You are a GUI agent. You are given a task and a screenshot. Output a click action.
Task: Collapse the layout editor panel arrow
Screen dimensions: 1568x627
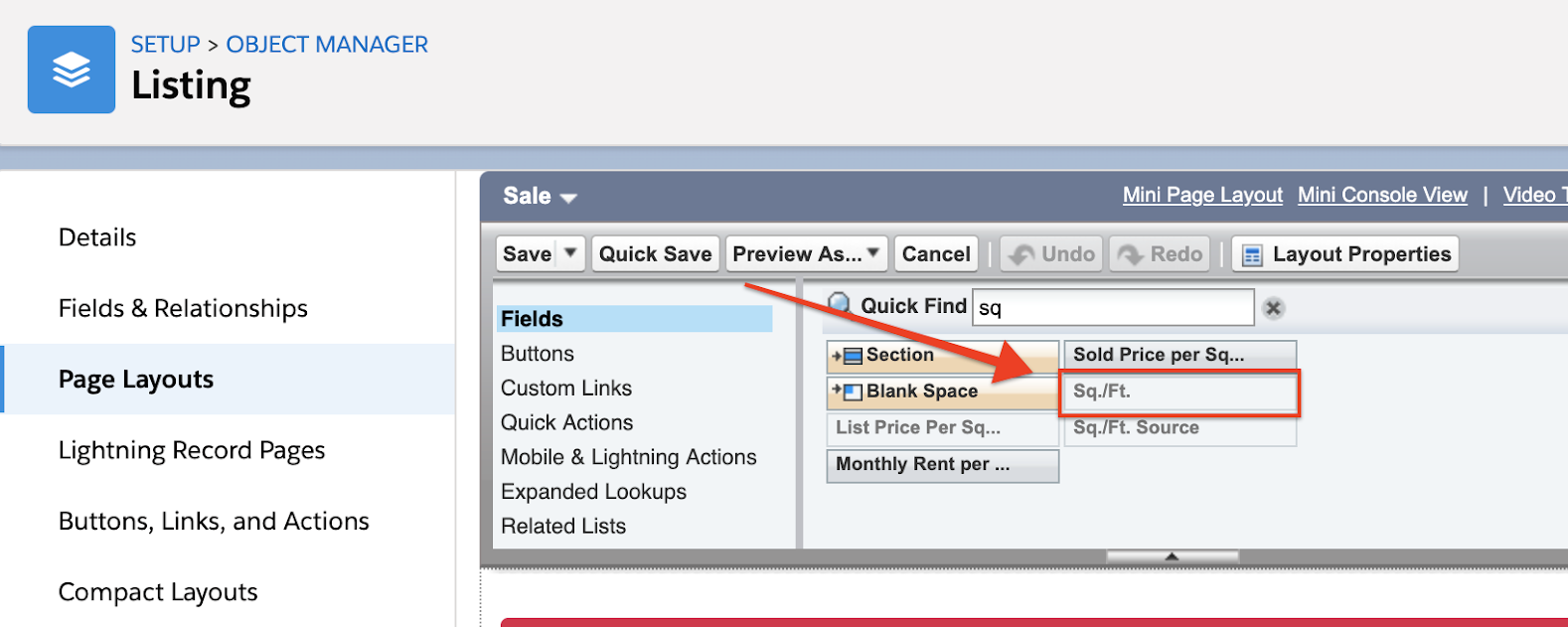[1171, 556]
